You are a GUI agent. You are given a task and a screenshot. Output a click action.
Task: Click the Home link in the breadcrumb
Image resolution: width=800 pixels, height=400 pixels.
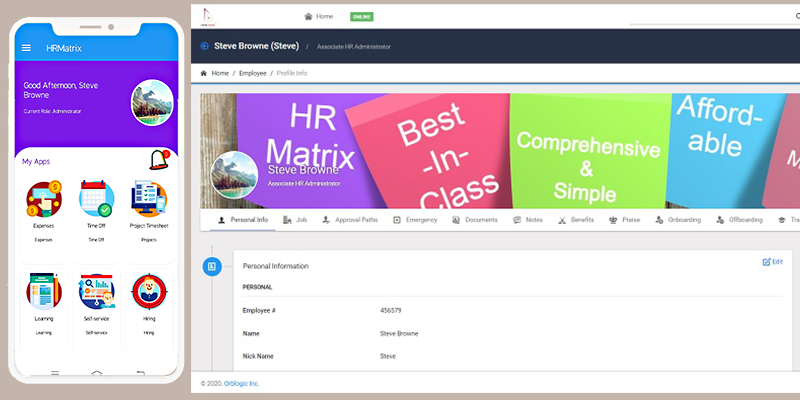click(220, 73)
